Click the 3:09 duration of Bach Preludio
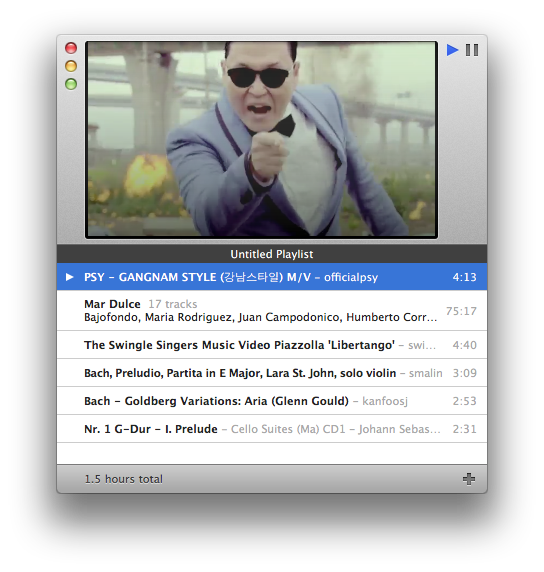 click(464, 373)
